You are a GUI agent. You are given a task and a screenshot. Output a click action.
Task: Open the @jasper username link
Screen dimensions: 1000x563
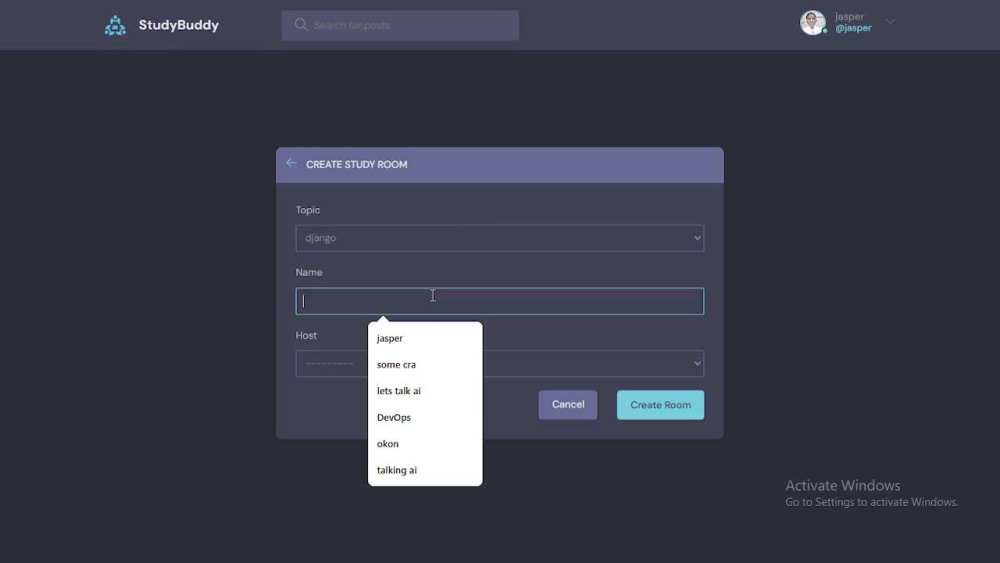tap(853, 28)
